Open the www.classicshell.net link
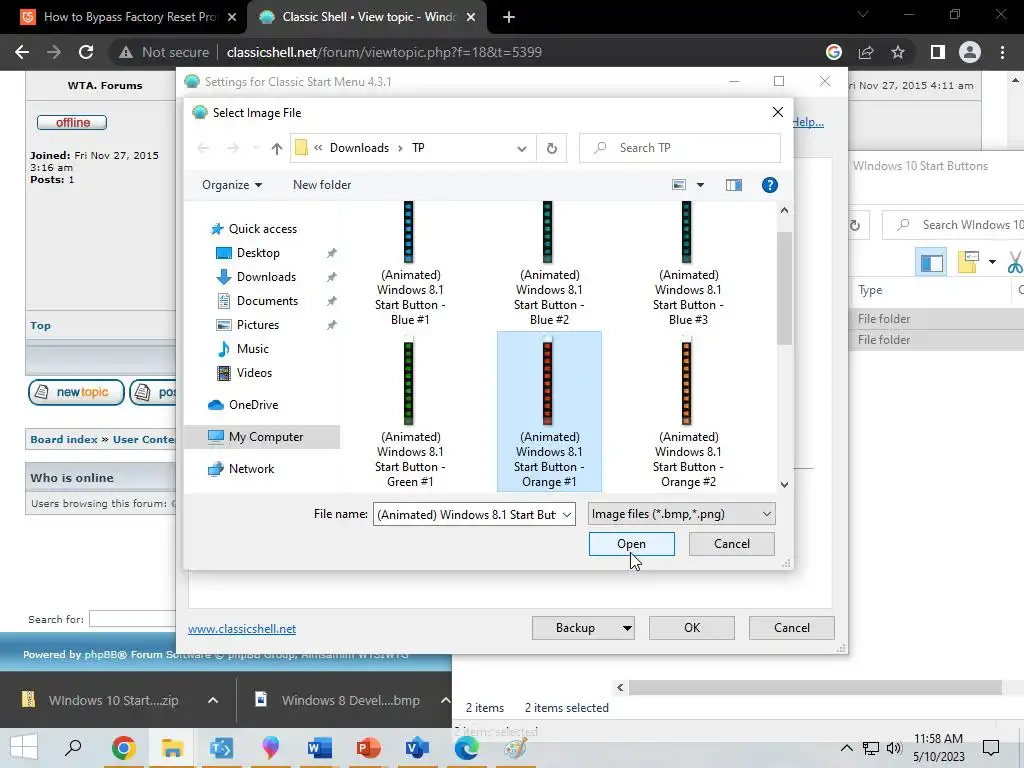Screen dimensions: 1024x768 [x=242, y=629]
